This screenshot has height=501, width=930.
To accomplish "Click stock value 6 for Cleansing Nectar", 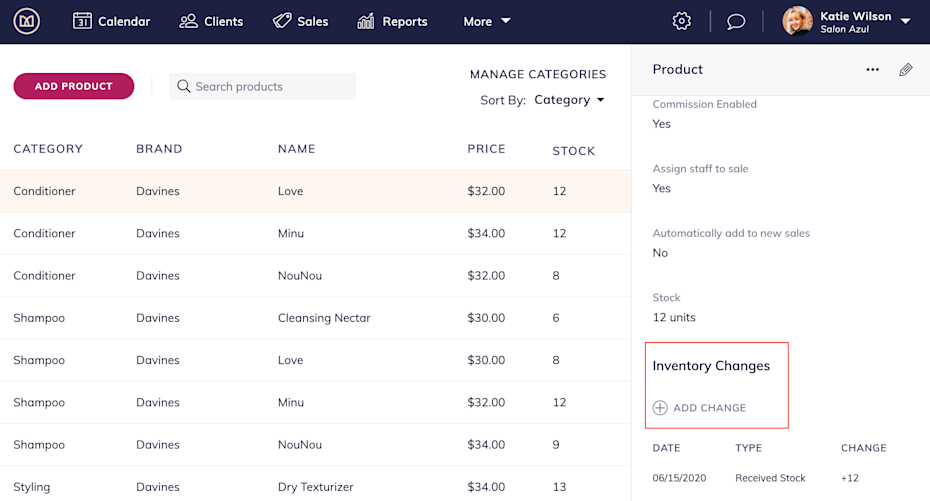I will [556, 318].
